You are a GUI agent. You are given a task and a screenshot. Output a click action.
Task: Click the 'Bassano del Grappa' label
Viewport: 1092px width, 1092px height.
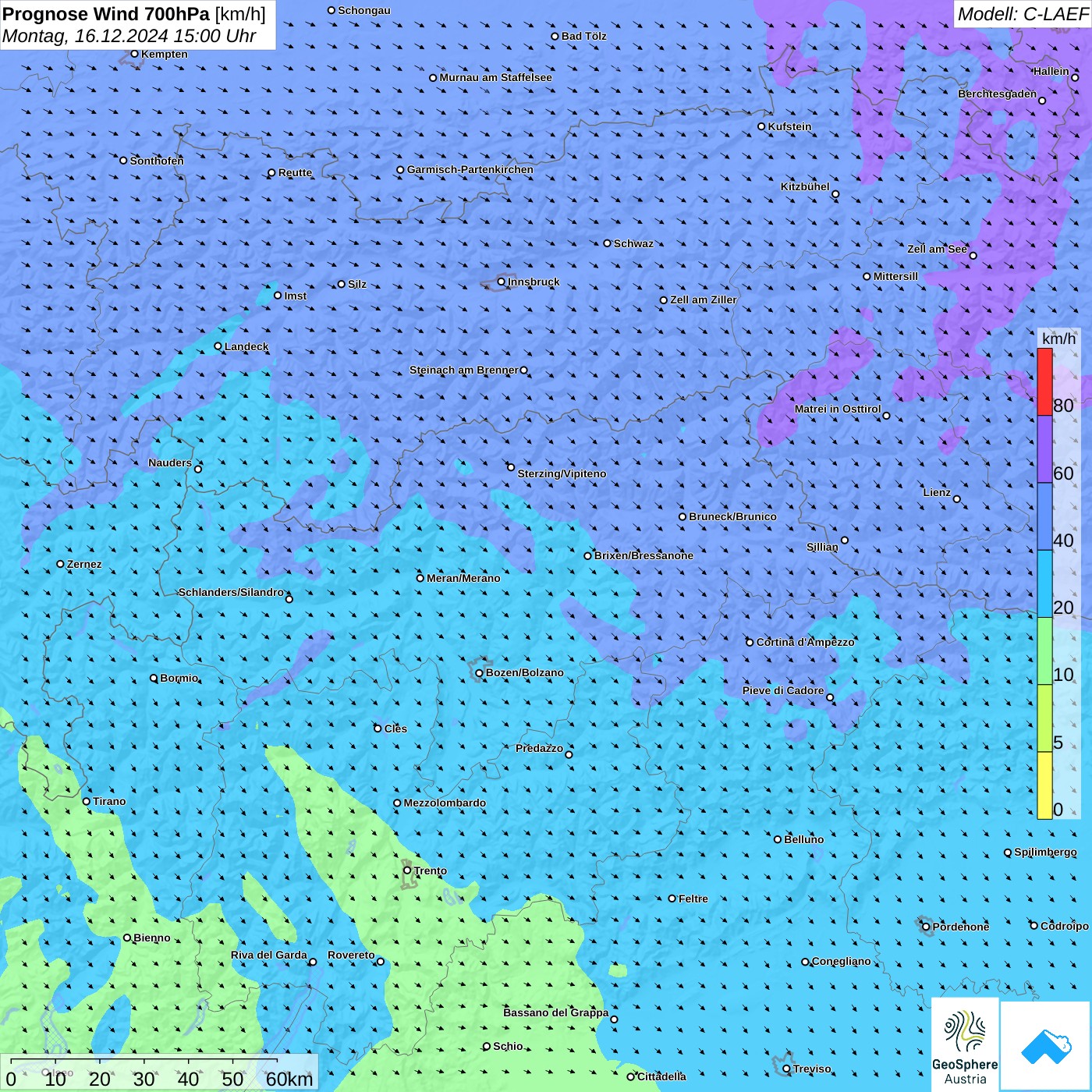tap(556, 1012)
